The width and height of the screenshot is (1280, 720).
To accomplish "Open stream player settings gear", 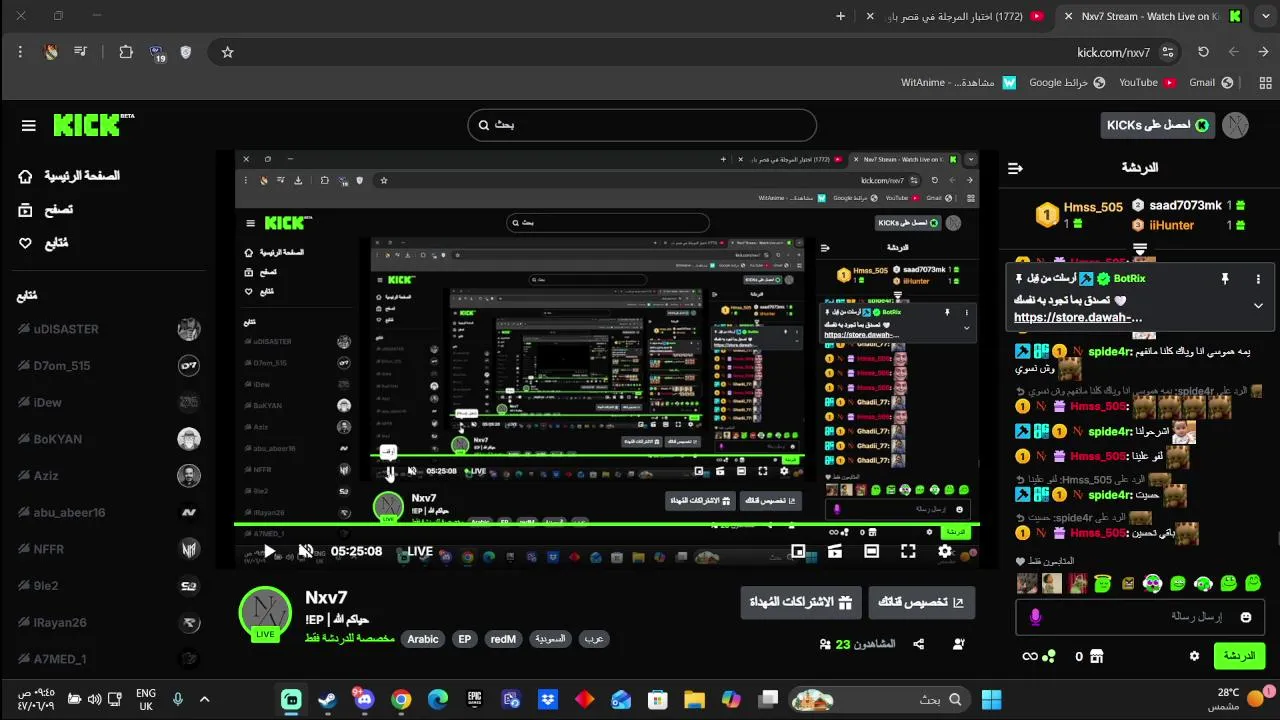I will tap(945, 551).
